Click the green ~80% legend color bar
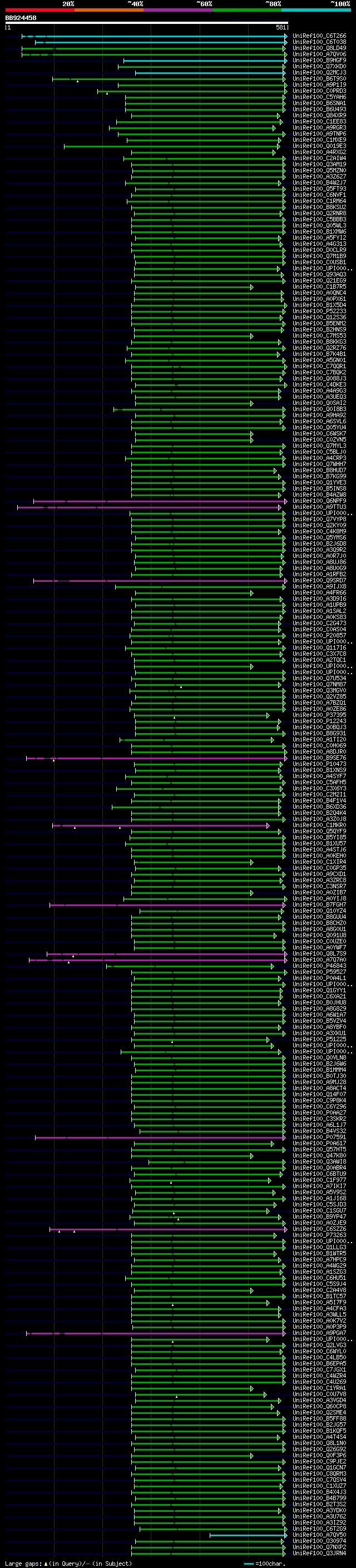The width and height of the screenshot is (356, 1568). (247, 10)
